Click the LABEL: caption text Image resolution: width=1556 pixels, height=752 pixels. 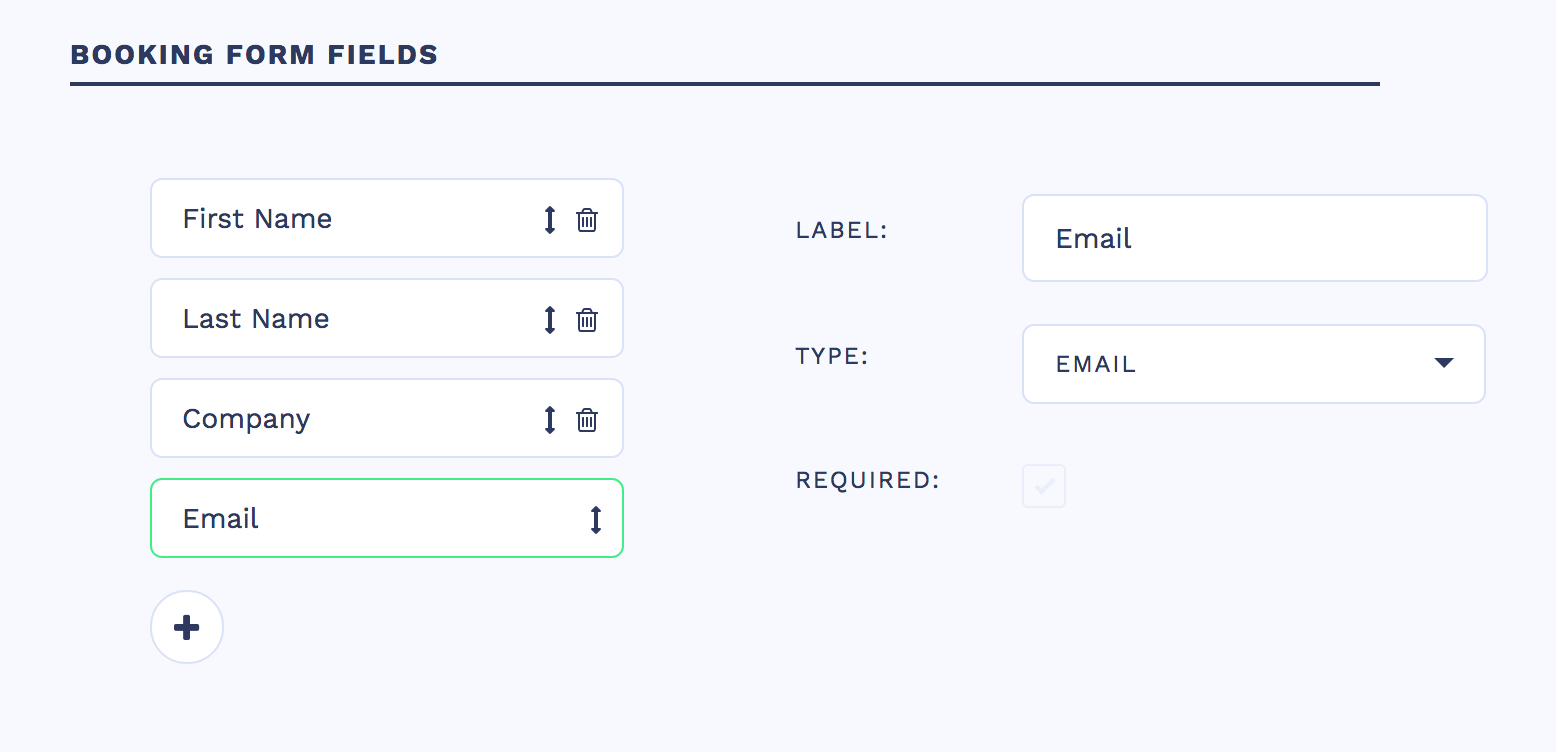click(x=842, y=231)
